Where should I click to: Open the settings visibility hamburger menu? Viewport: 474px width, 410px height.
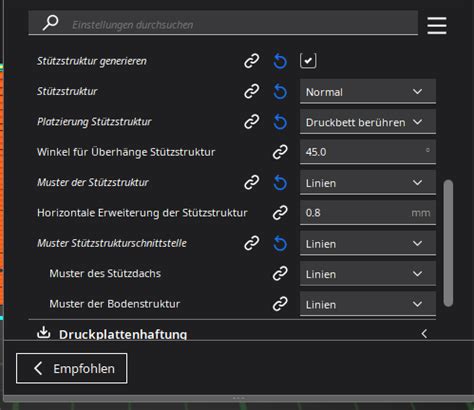(x=437, y=25)
